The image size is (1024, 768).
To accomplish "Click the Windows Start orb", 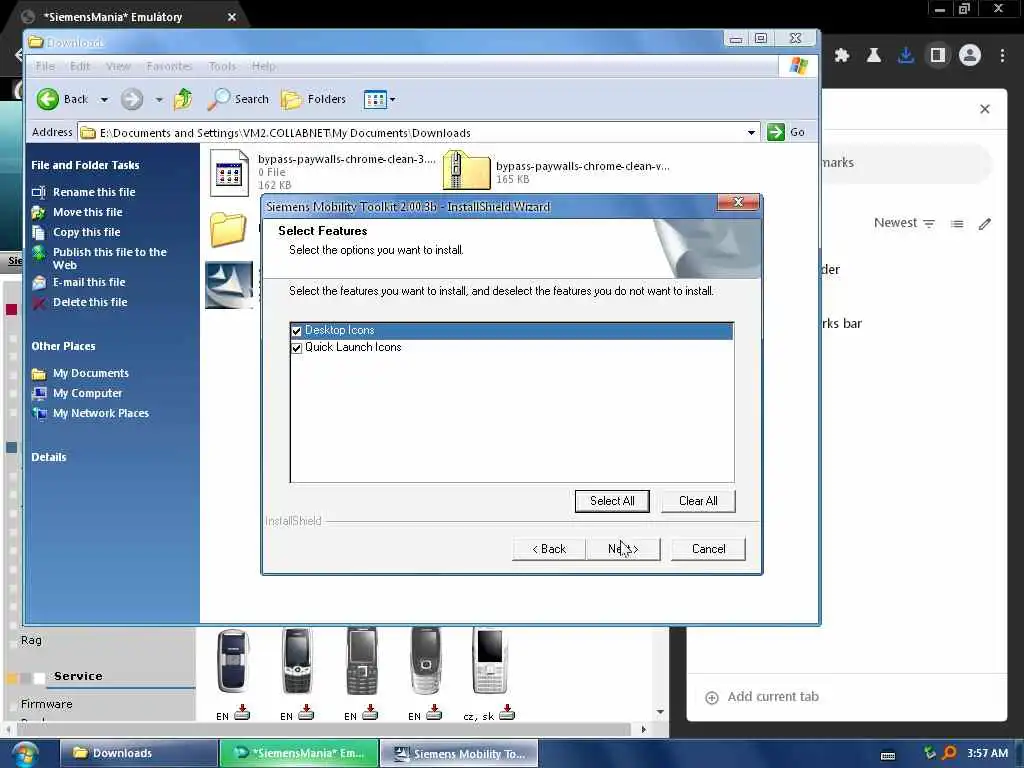I will tap(24, 754).
